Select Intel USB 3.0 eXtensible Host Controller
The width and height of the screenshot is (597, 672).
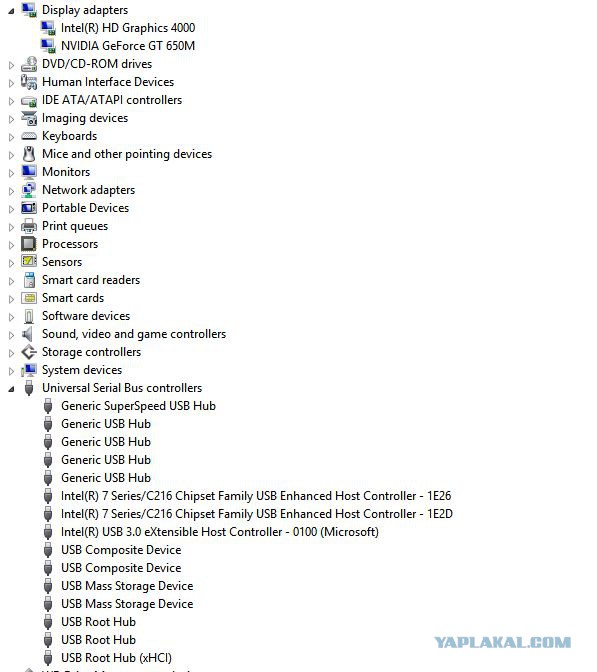point(220,532)
